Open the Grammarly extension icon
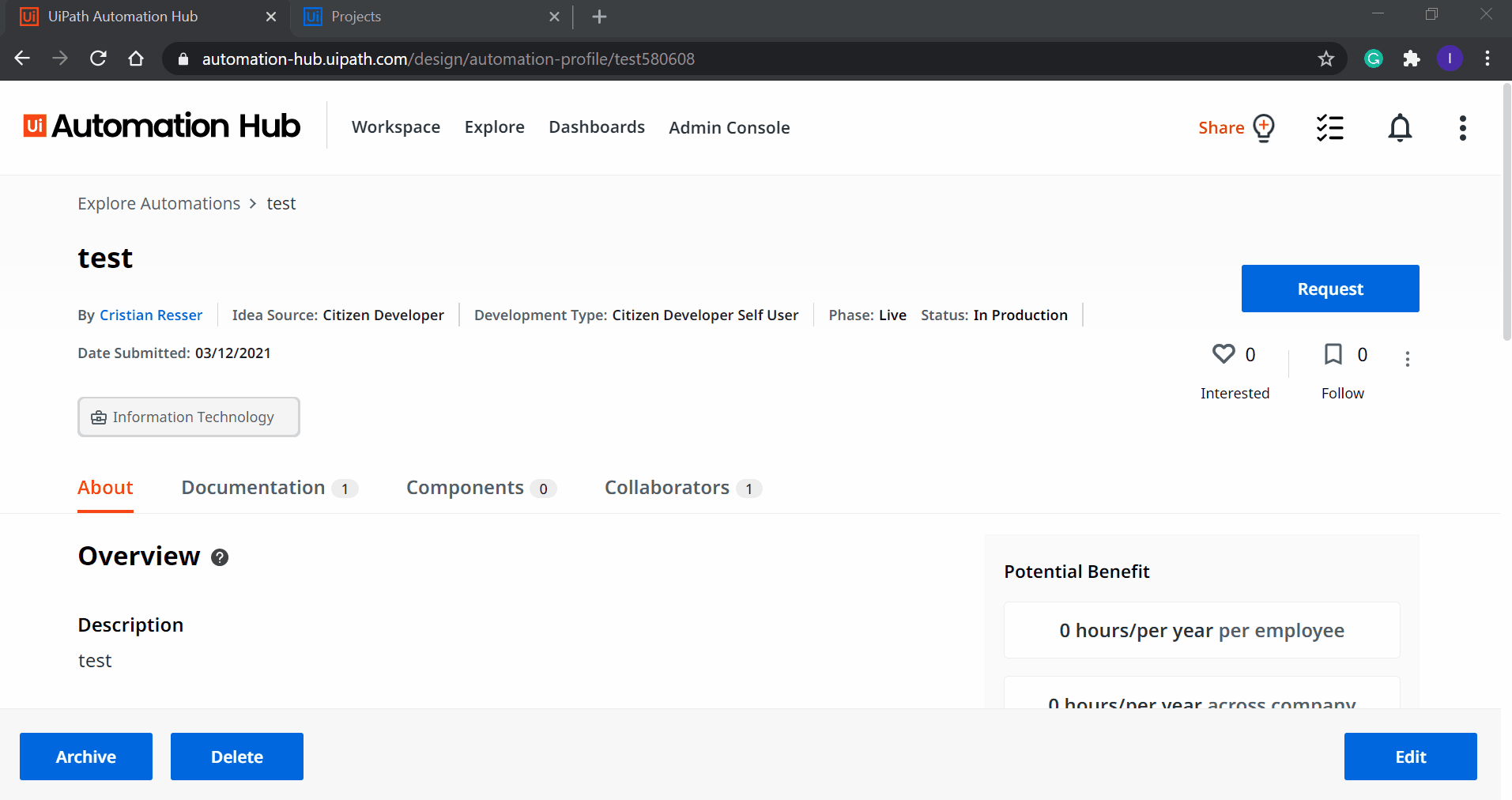The width and height of the screenshot is (1512, 800). click(1374, 58)
